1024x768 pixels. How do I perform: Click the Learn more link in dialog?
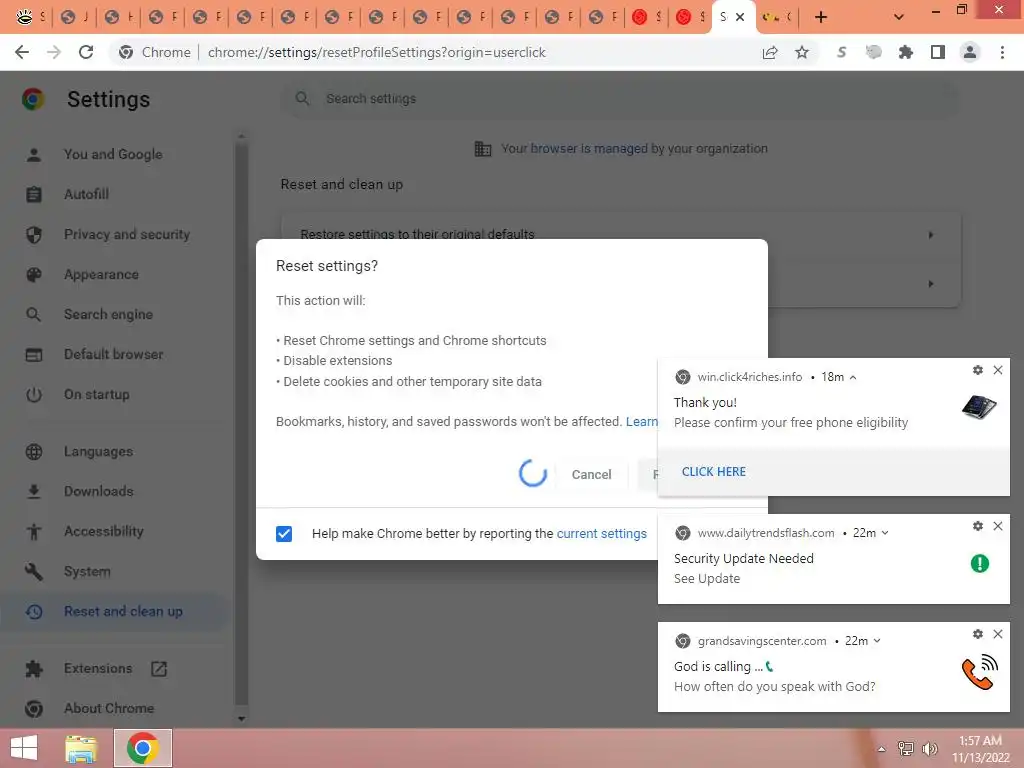coord(641,422)
